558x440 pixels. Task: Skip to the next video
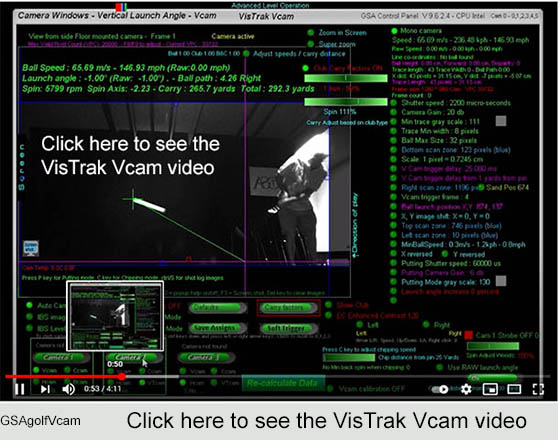click(x=45, y=389)
